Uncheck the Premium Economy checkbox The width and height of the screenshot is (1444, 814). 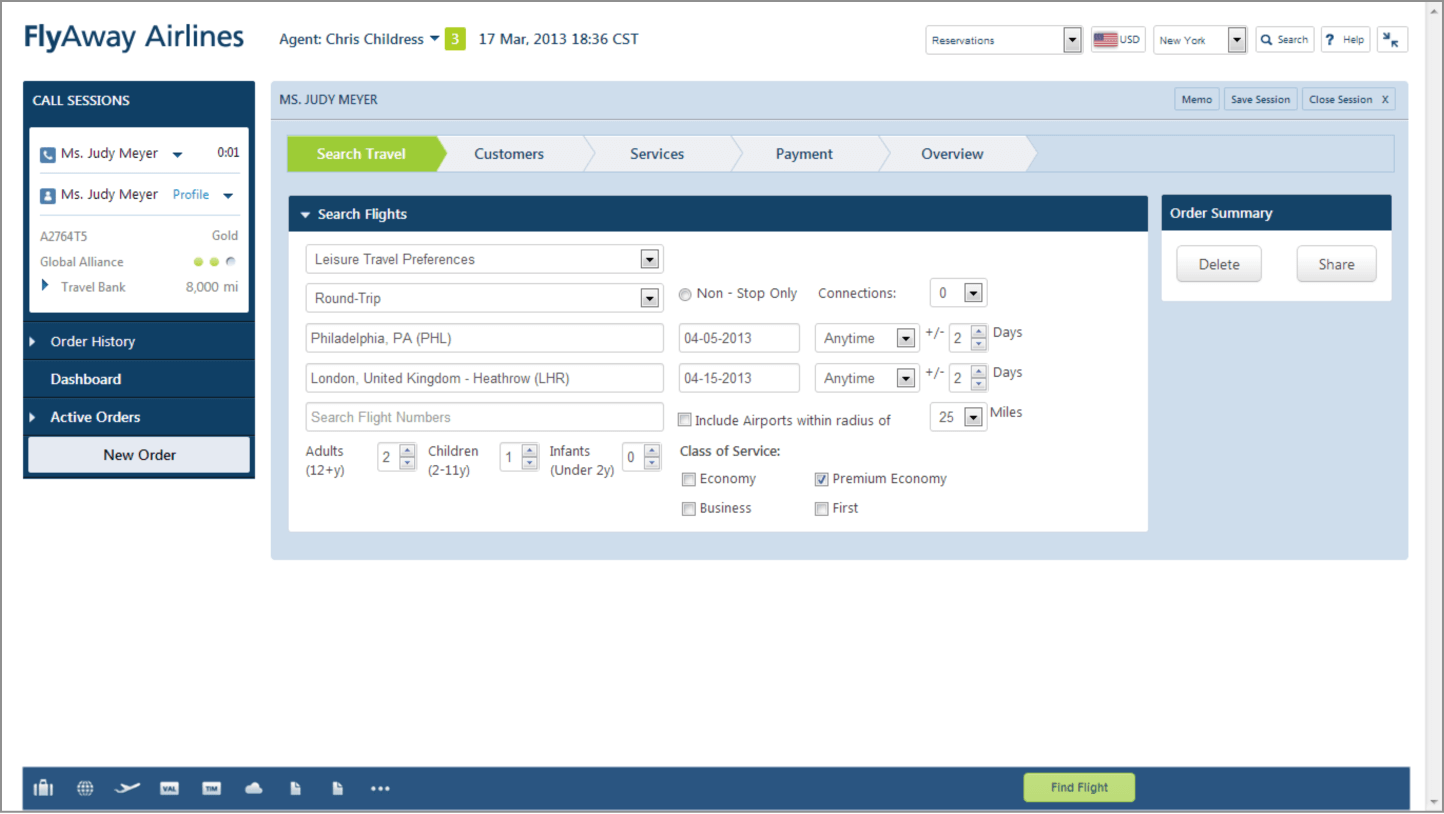point(821,480)
